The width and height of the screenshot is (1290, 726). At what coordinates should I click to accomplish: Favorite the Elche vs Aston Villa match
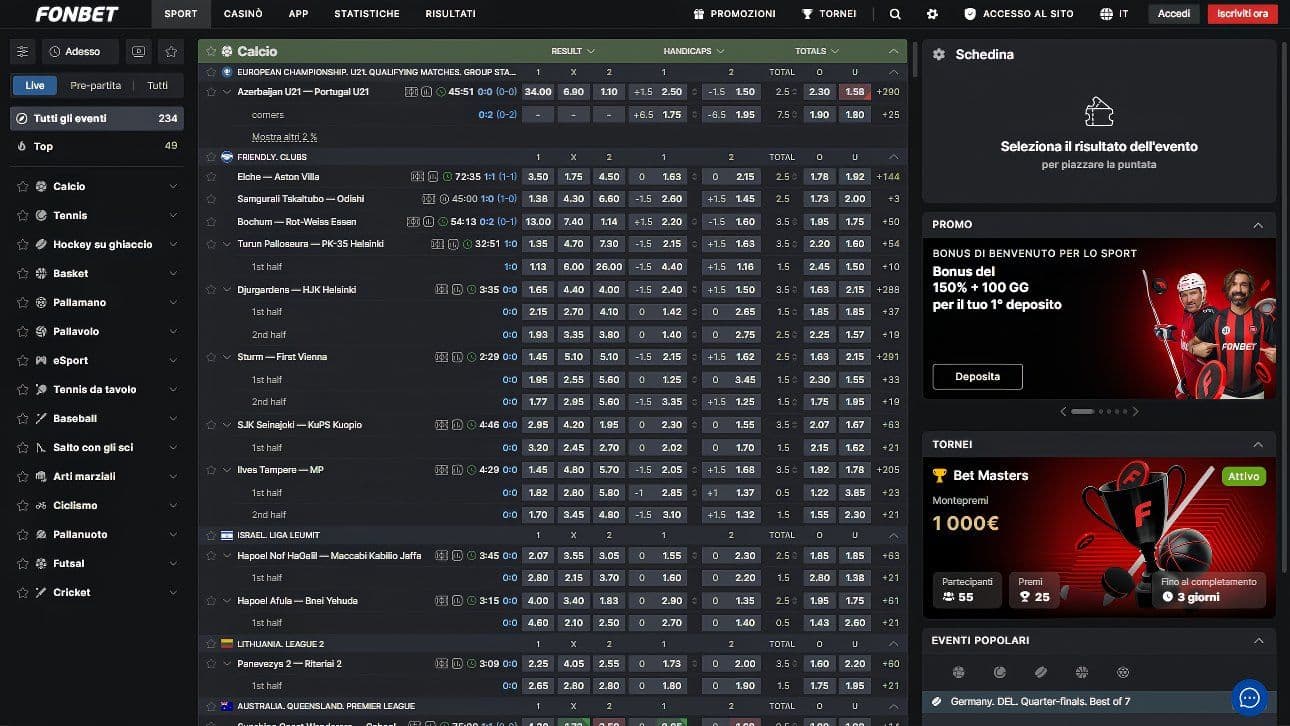click(x=211, y=177)
